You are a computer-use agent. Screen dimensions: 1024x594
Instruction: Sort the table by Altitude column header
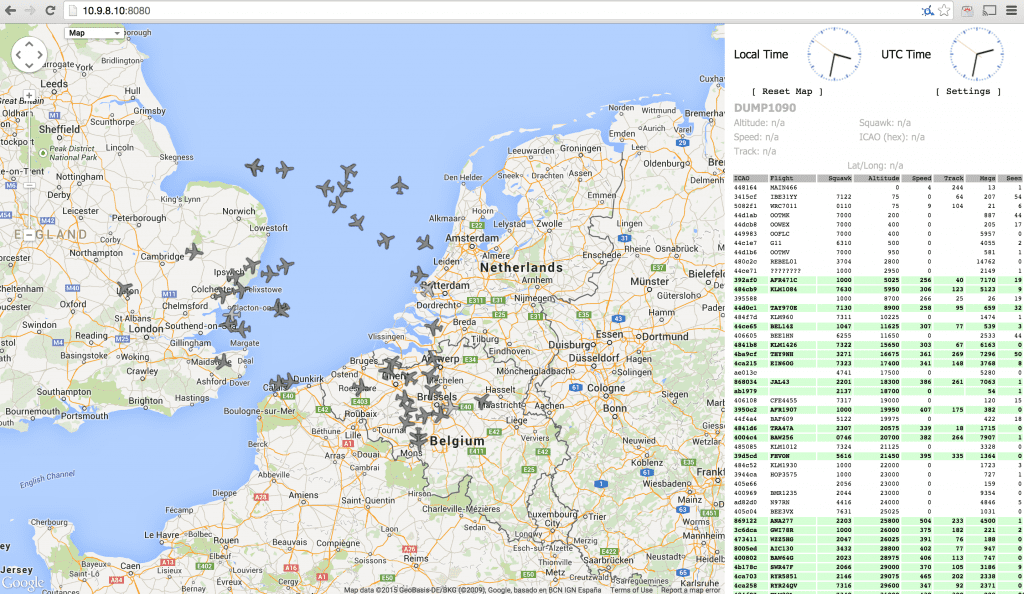878,178
